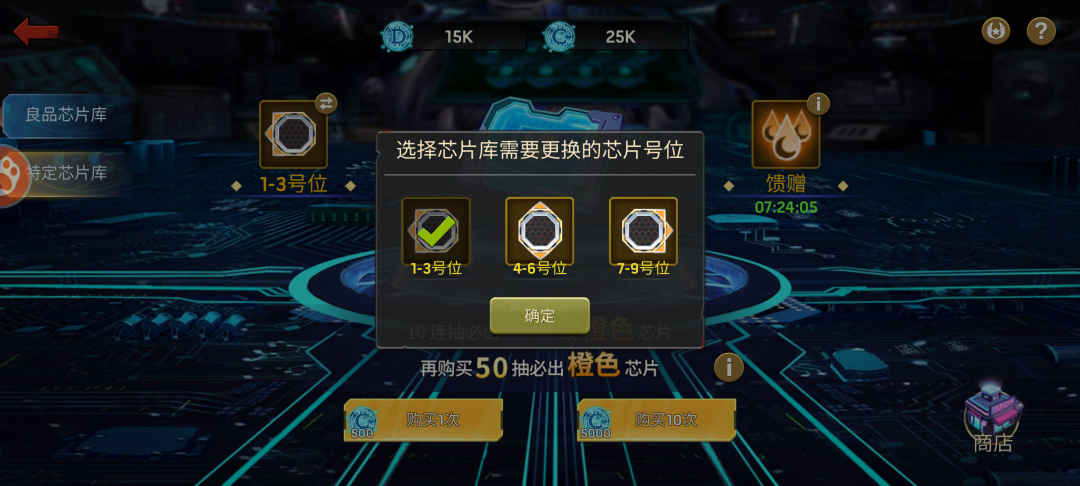Tap the paw print floating icon
Screen dimensions: 1080x486
pyautogui.click(x=10, y=177)
